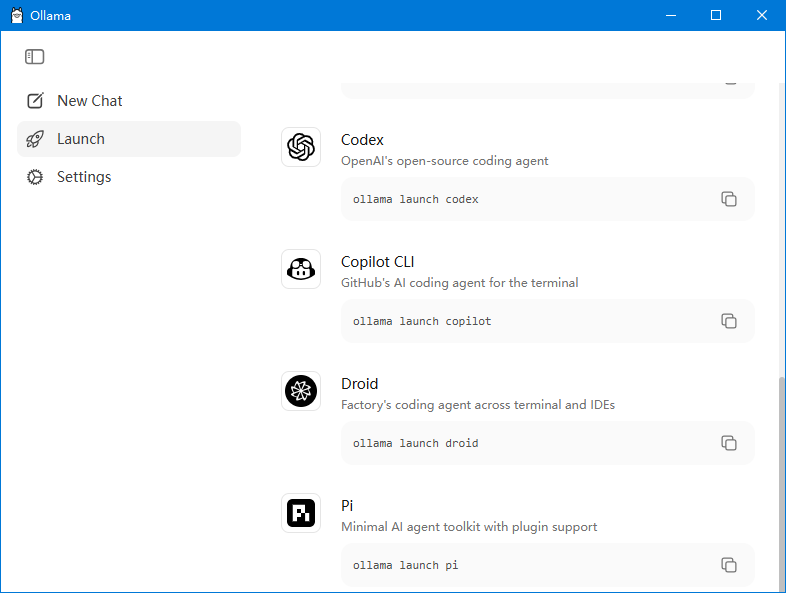Click 'Minimal AI agent toolkit with plugin support'
Viewport: 786px width, 593px height.
(x=469, y=527)
